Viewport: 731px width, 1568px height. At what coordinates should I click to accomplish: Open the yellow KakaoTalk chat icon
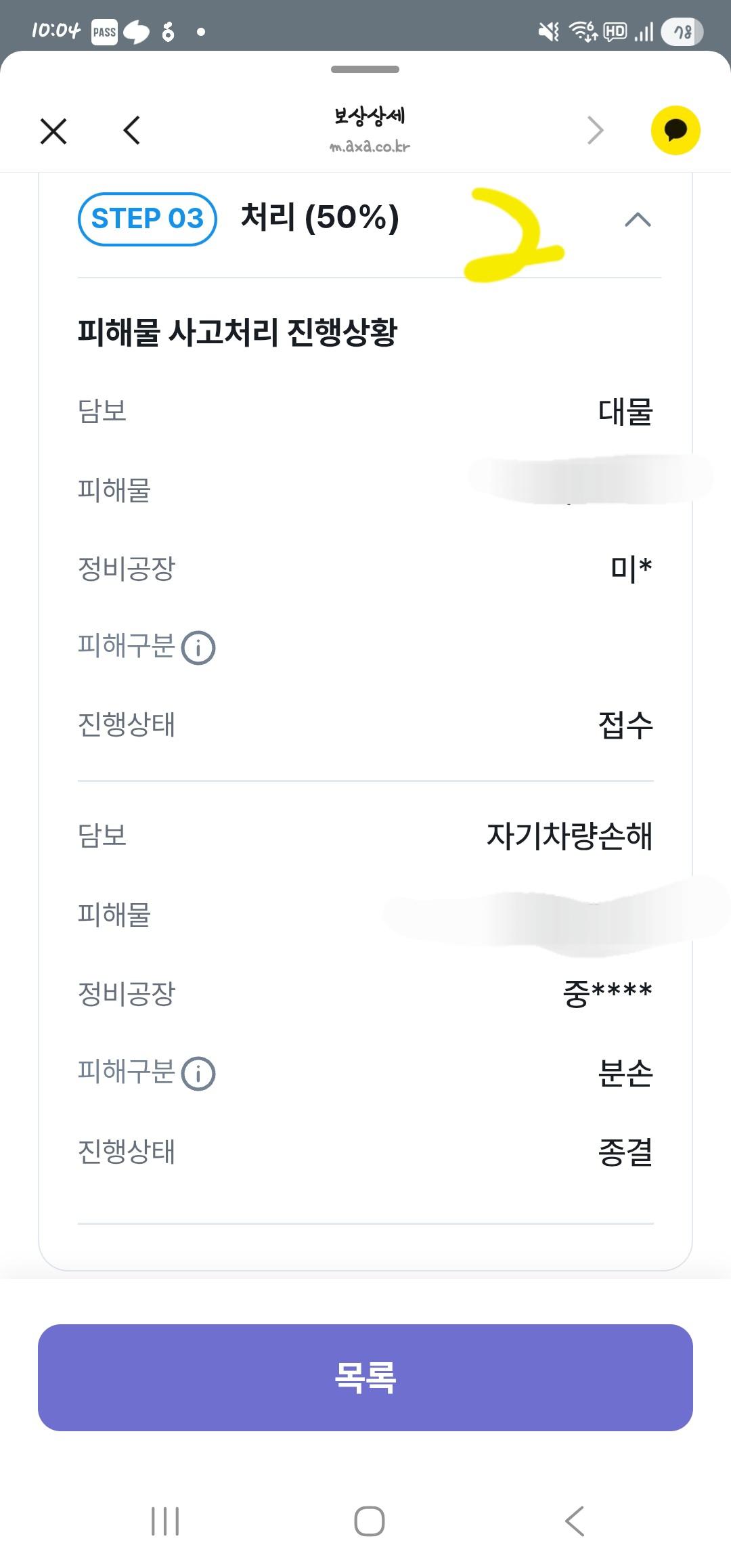click(675, 131)
